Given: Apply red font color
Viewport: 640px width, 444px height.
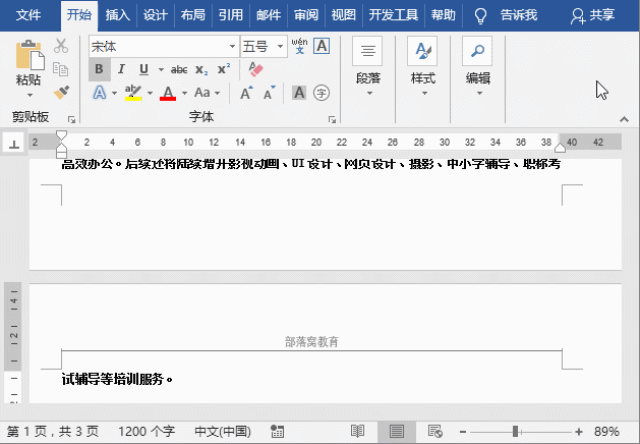Looking at the screenshot, I should pyautogui.click(x=168, y=93).
